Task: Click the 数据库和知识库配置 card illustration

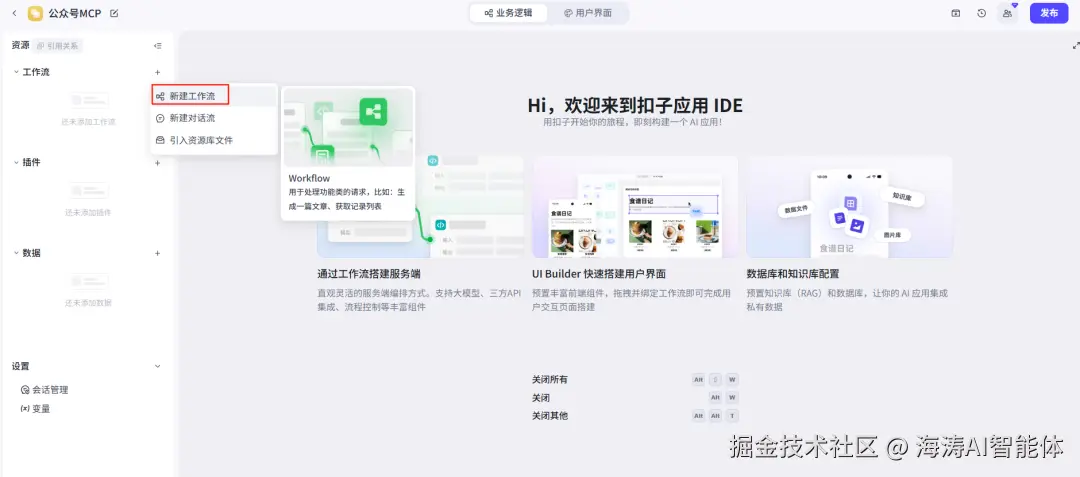Action: 849,207
